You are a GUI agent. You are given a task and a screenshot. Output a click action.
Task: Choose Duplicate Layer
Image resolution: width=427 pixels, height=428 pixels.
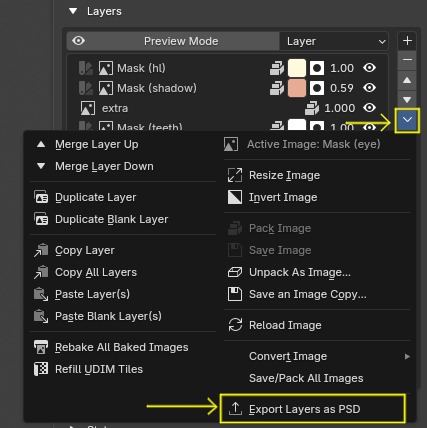(123, 197)
